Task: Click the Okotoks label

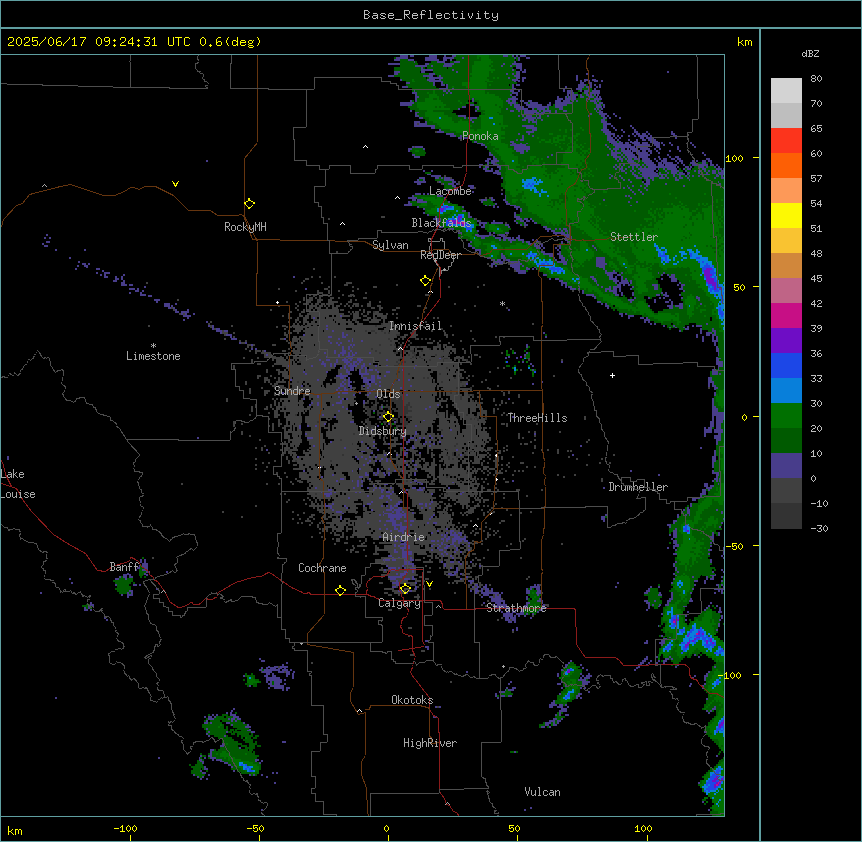Action: point(412,700)
